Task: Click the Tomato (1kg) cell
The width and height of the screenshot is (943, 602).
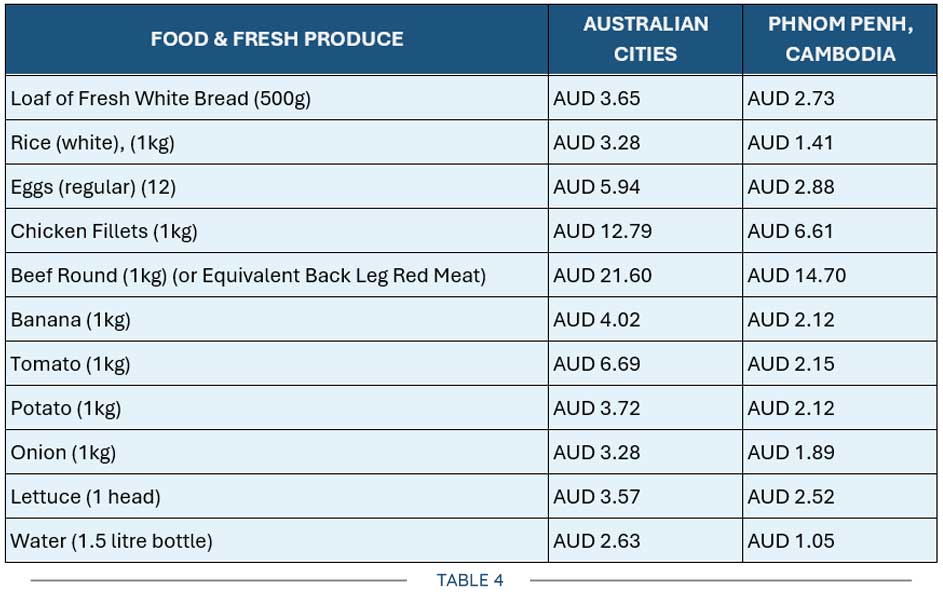Action: (x=277, y=363)
